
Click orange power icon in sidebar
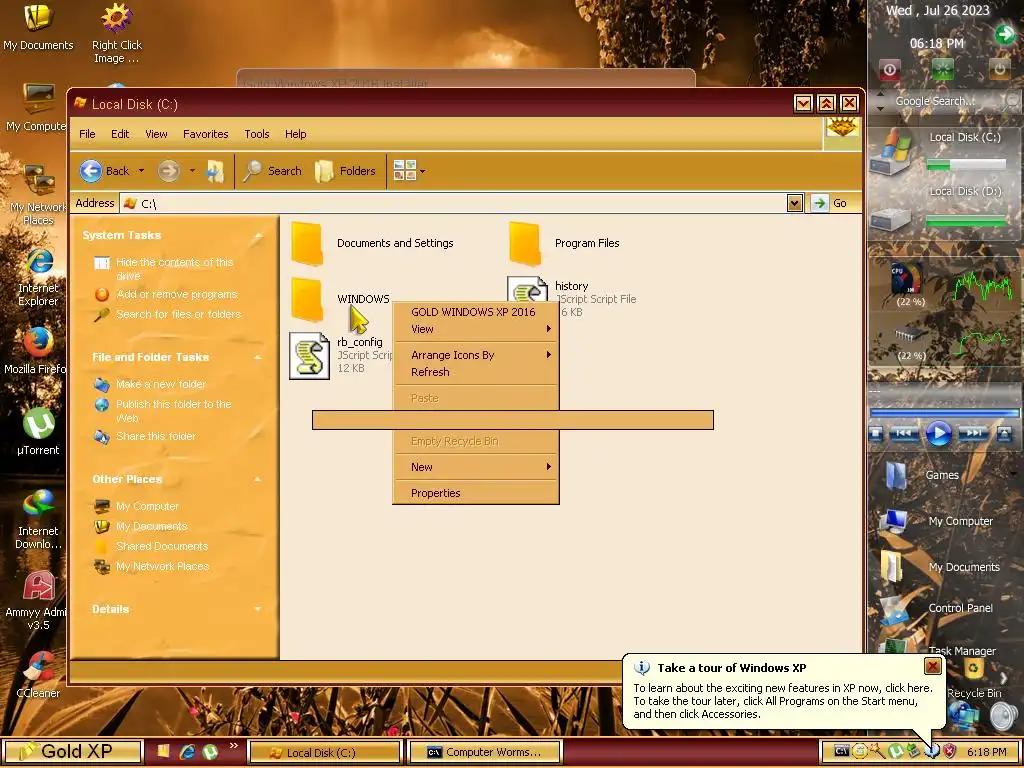(999, 69)
